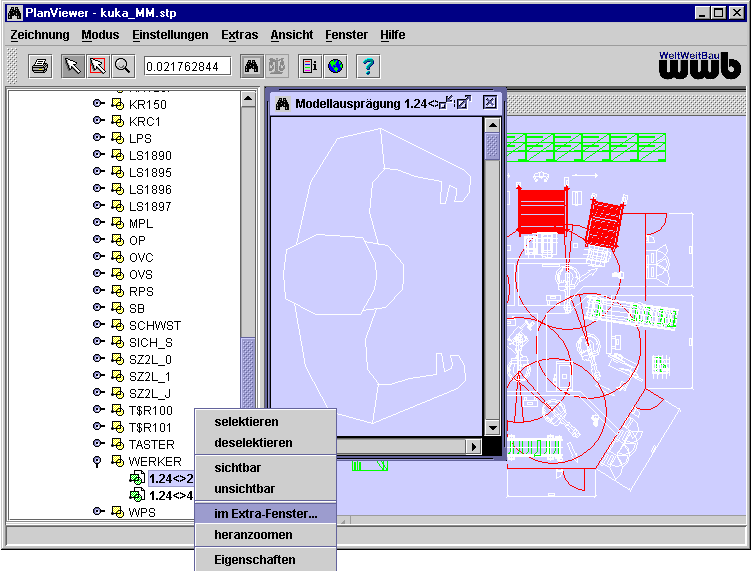Image resolution: width=751 pixels, height=571 pixels.
Task: Click the zoom factor input field
Action: (x=187, y=66)
